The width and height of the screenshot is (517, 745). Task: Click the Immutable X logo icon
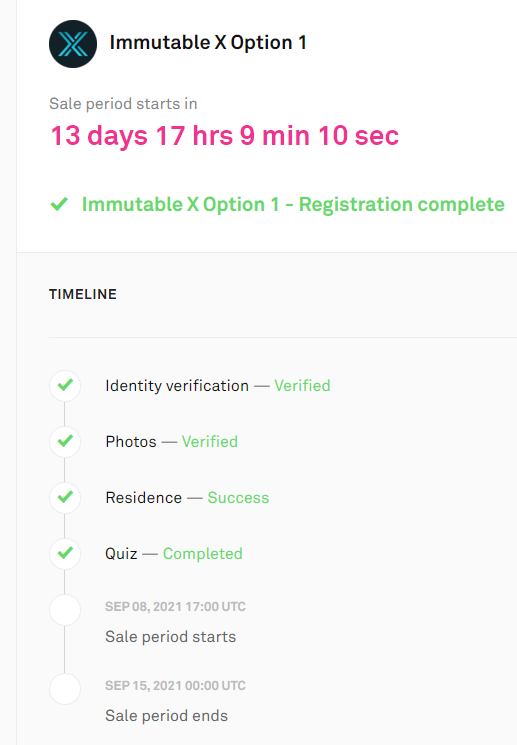tap(73, 44)
